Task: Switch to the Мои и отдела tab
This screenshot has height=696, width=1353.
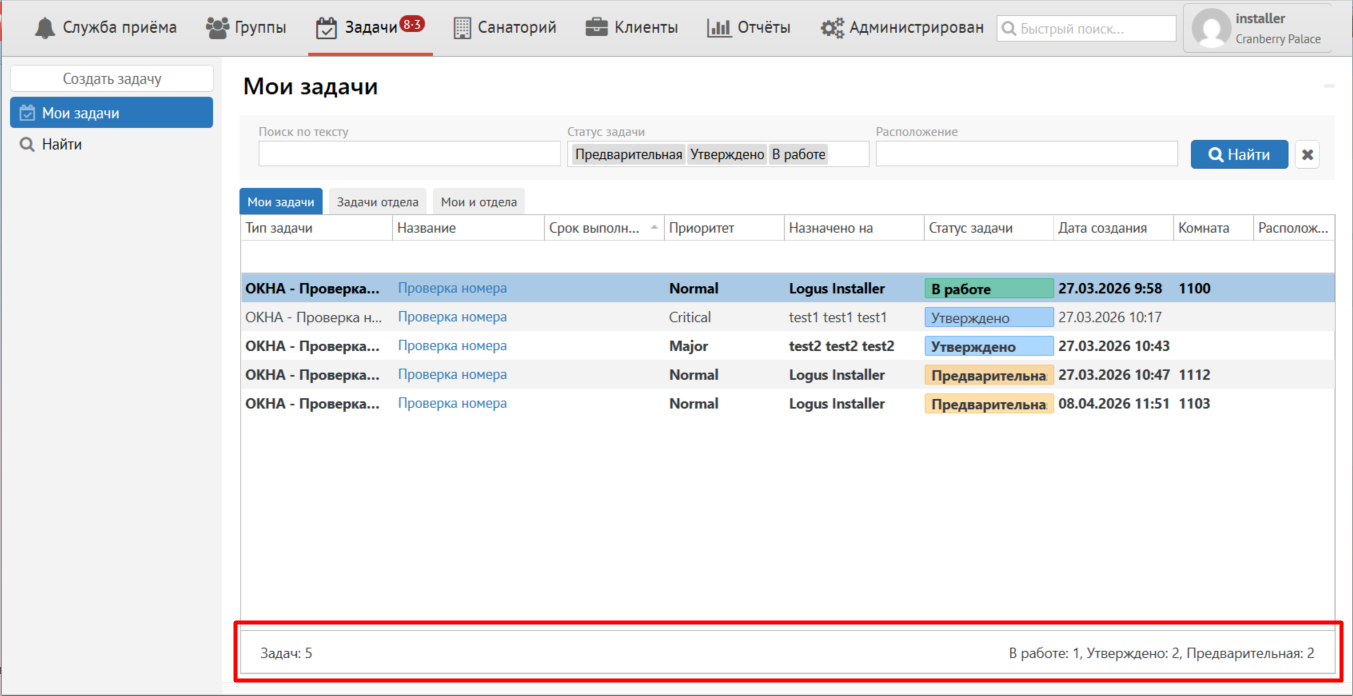Action: pyautogui.click(x=478, y=202)
